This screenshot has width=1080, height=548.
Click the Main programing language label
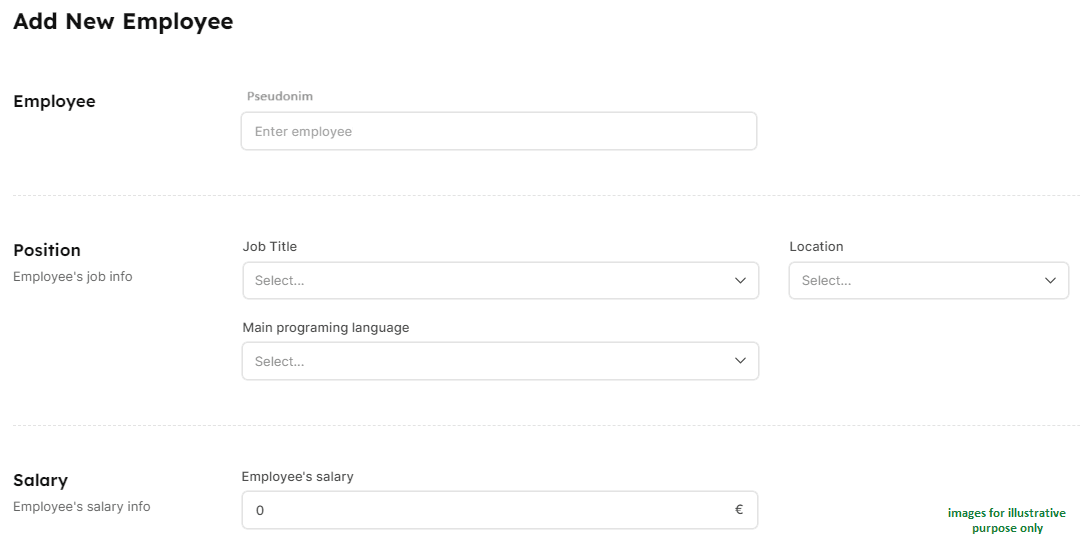[x=326, y=327]
